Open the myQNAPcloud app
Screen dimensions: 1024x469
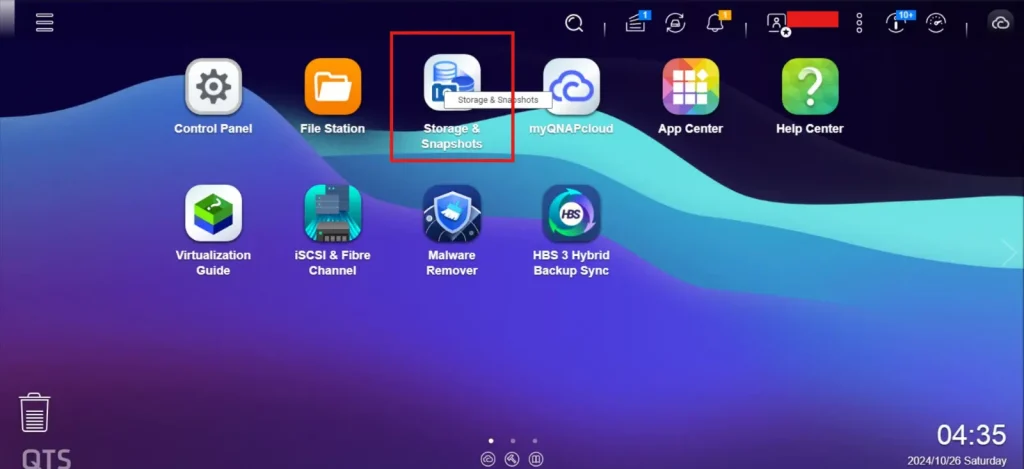point(571,87)
